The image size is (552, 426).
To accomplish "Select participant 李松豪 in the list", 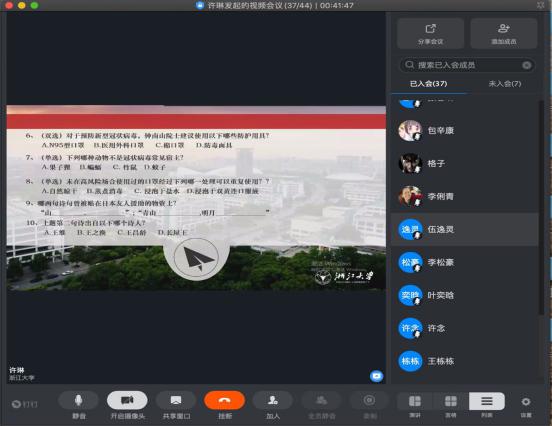I will tap(465, 262).
